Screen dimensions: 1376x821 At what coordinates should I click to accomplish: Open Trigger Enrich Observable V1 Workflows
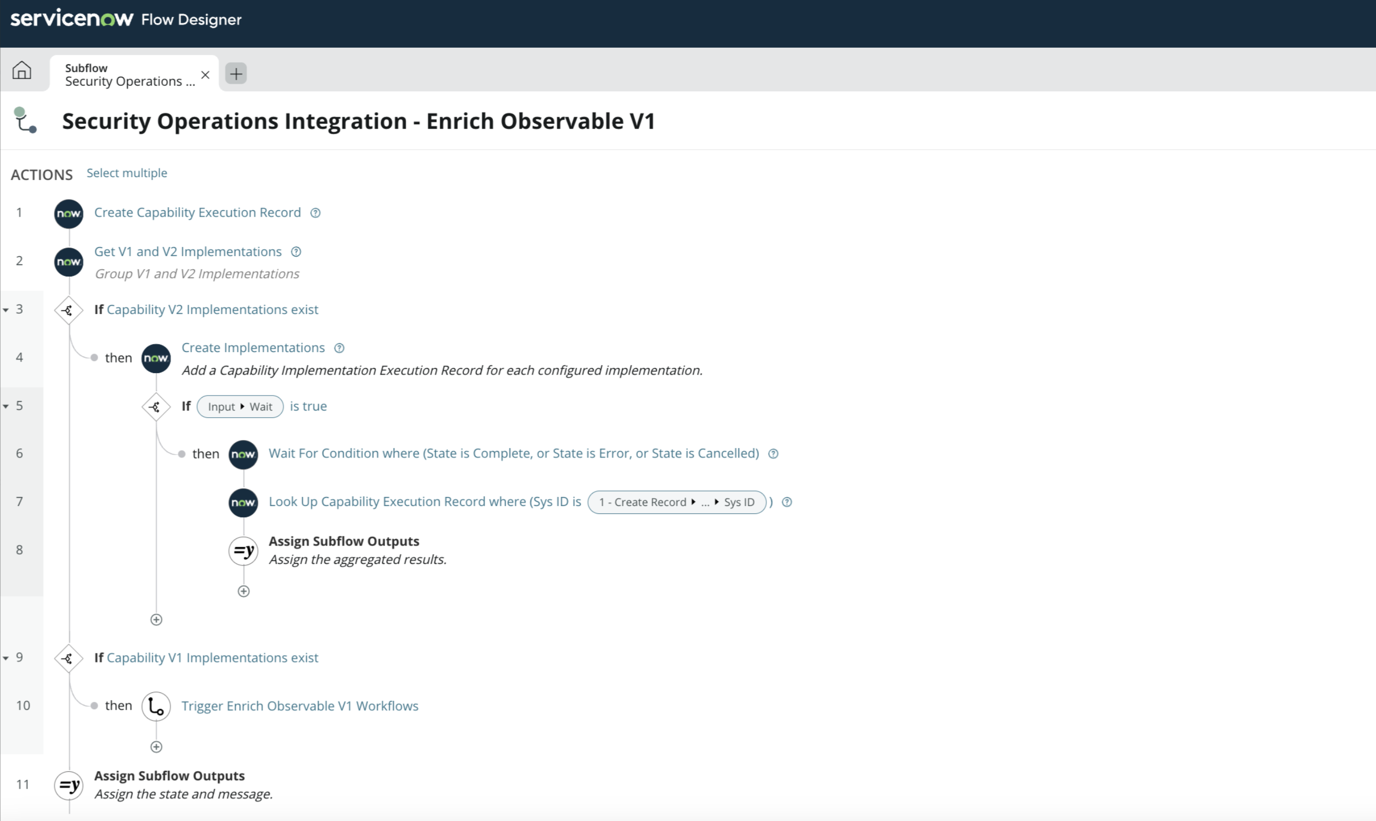pos(300,706)
